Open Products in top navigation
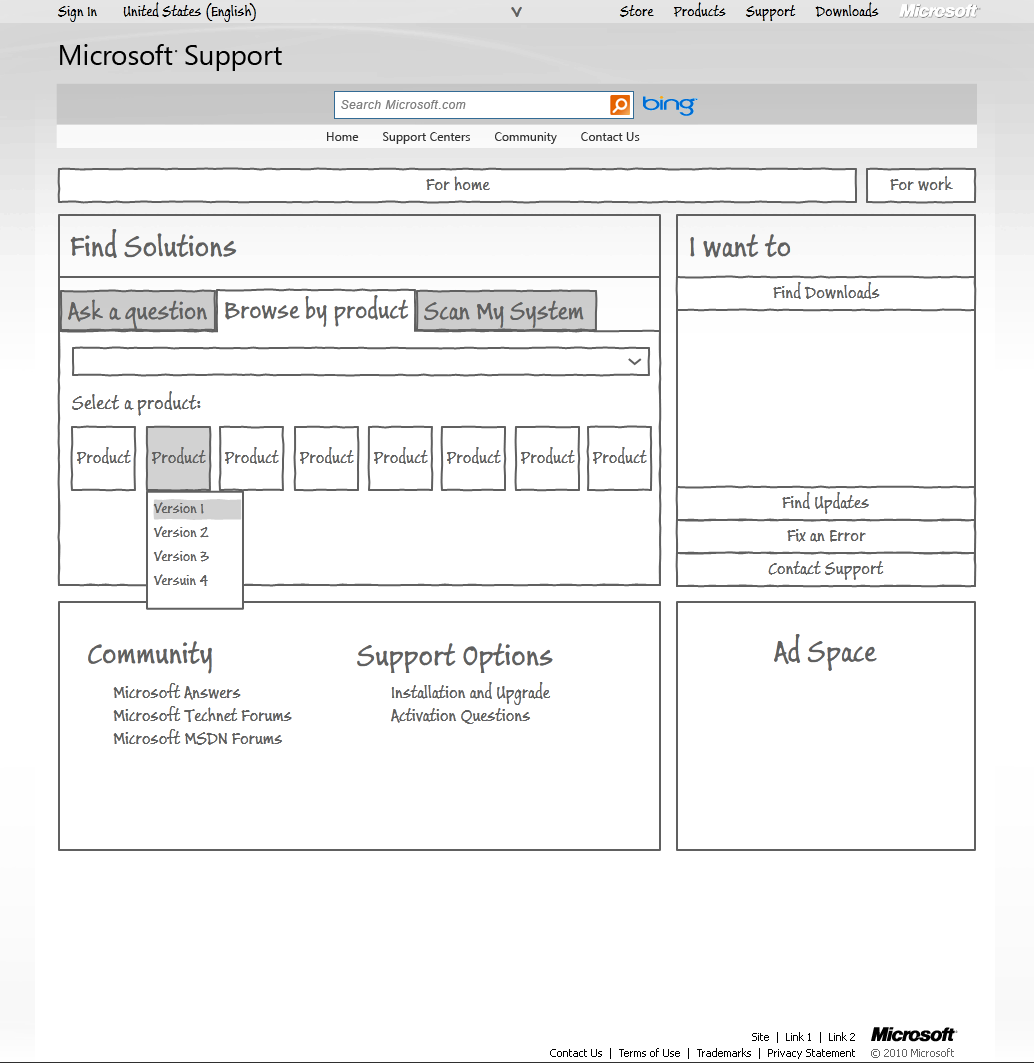The height and width of the screenshot is (1063, 1034). click(x=699, y=12)
